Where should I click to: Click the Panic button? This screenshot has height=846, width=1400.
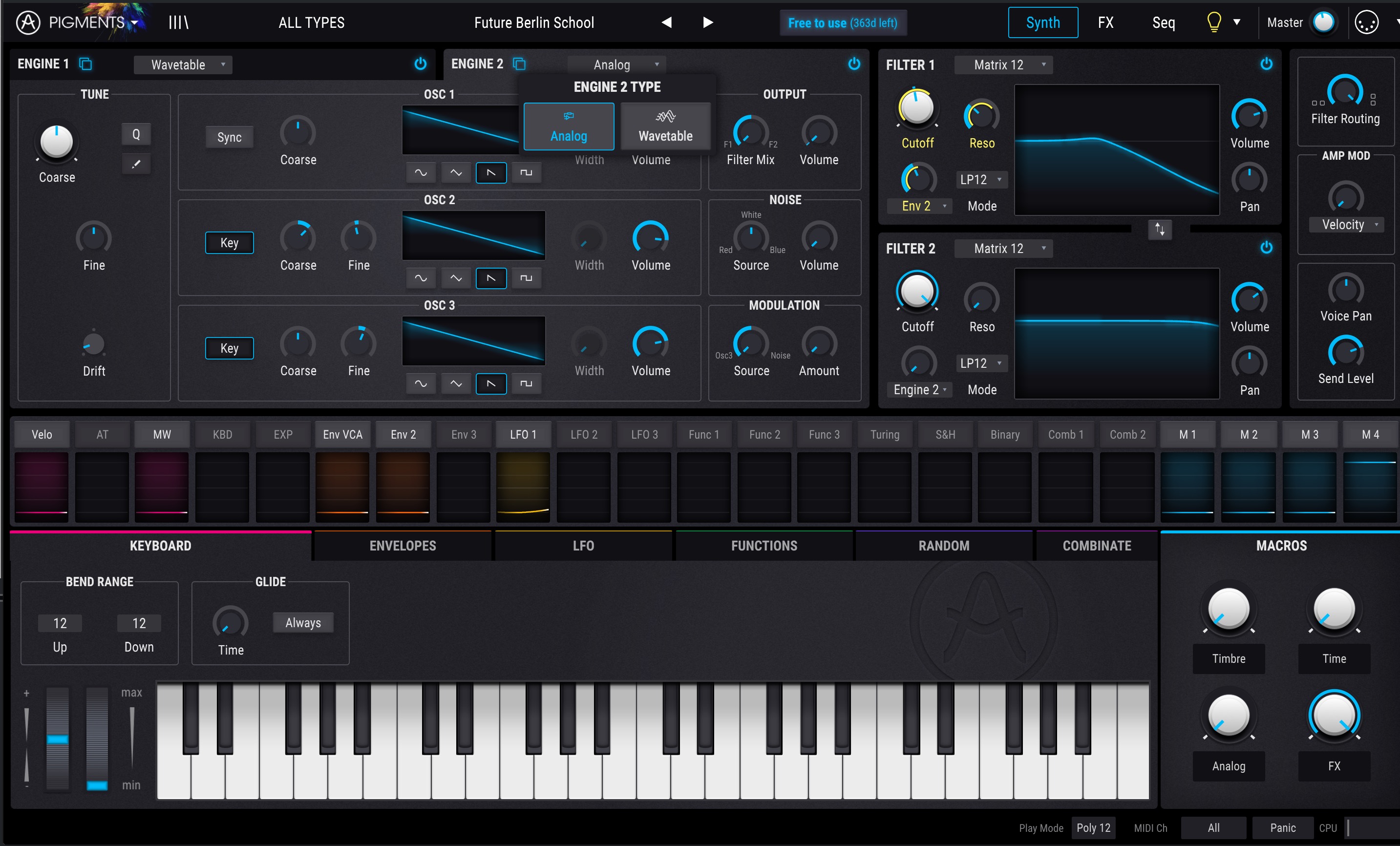(1282, 828)
